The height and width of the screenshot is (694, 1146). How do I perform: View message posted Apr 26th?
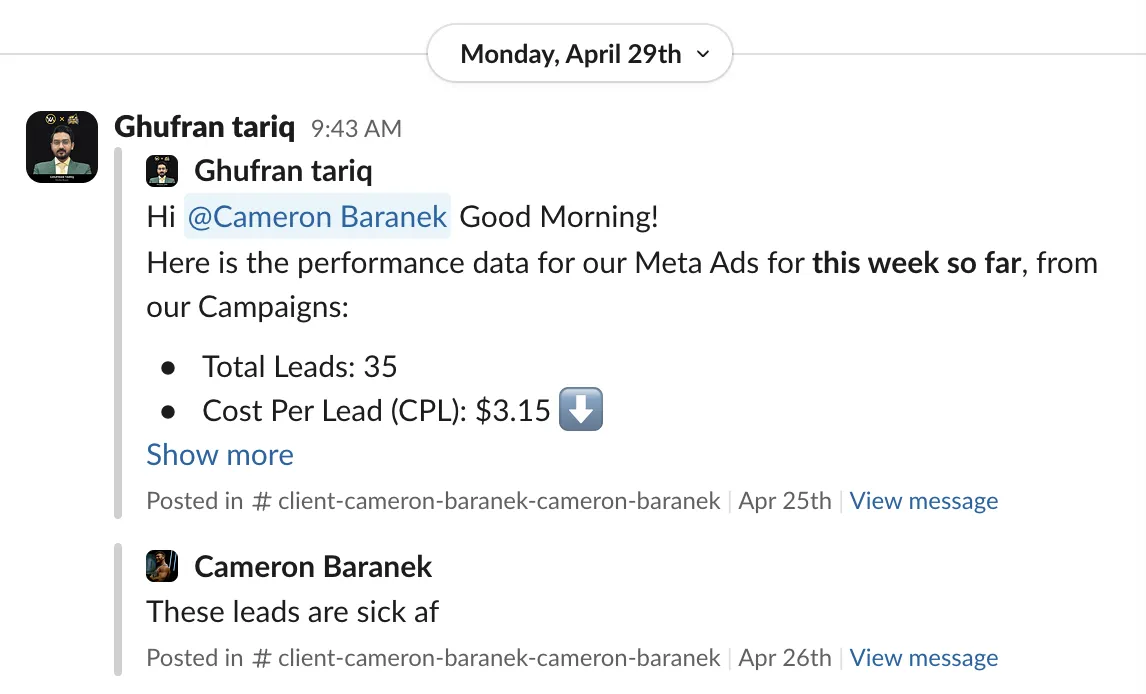[x=924, y=657]
